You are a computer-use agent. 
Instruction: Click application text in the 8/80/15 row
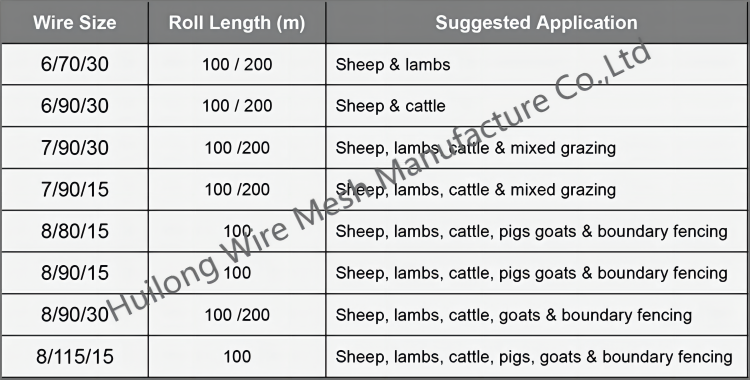click(531, 232)
